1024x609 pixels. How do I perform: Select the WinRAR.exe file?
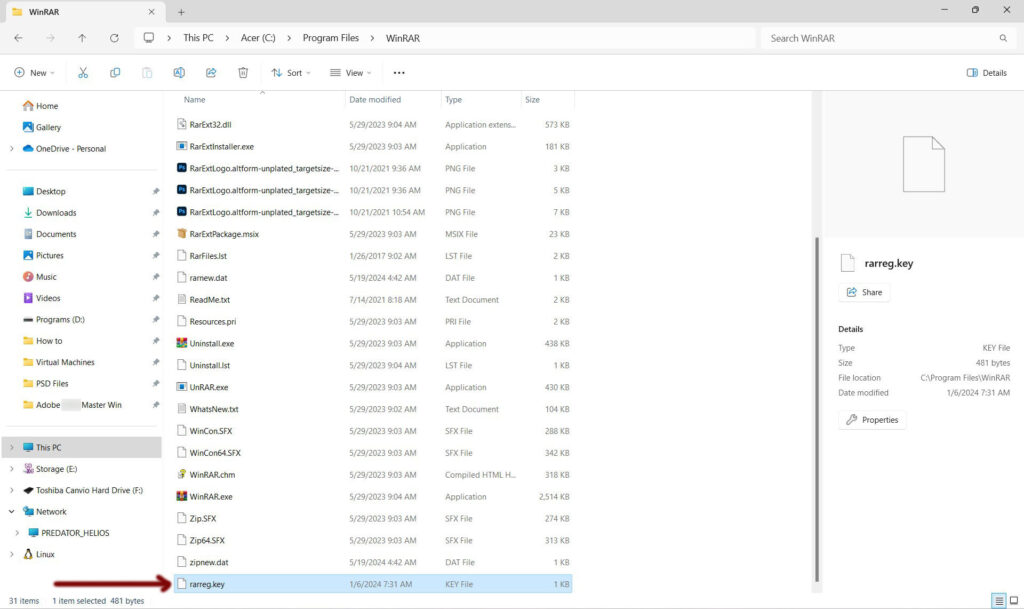(x=211, y=497)
